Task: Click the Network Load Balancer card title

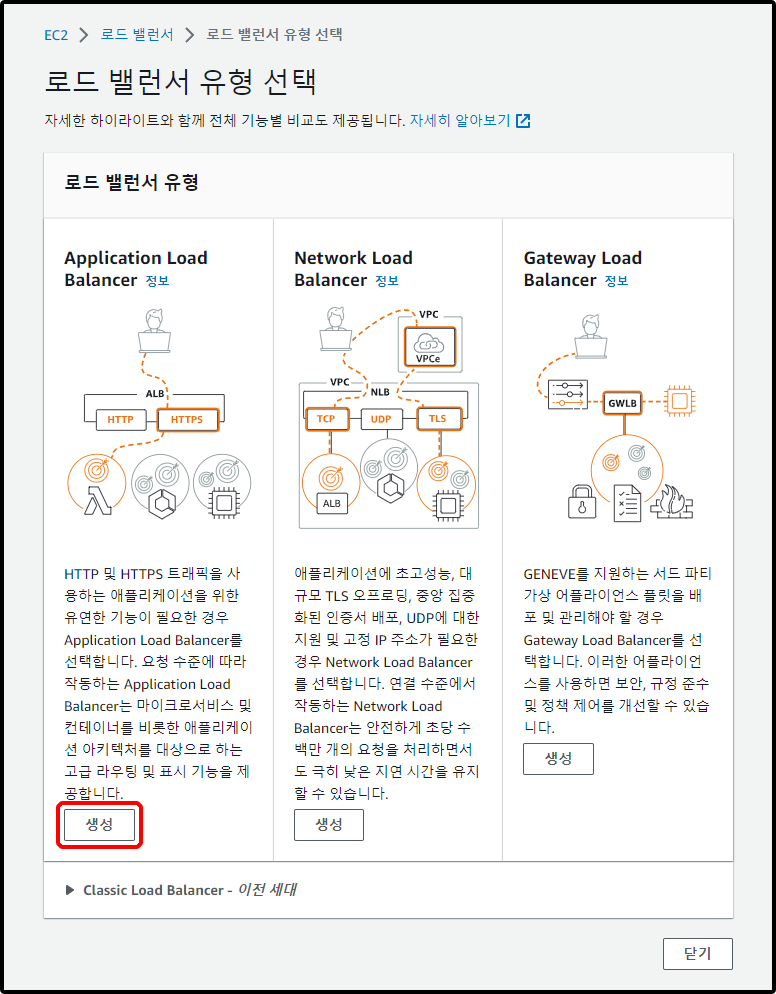Action: 354,269
